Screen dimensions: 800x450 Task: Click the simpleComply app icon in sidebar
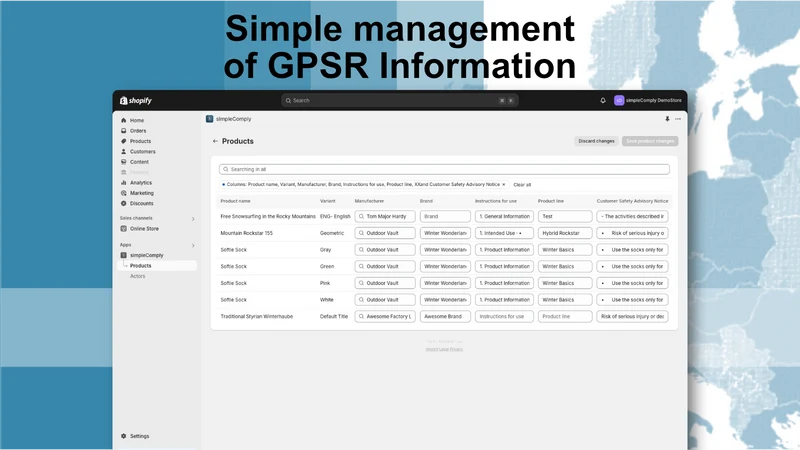pos(123,255)
